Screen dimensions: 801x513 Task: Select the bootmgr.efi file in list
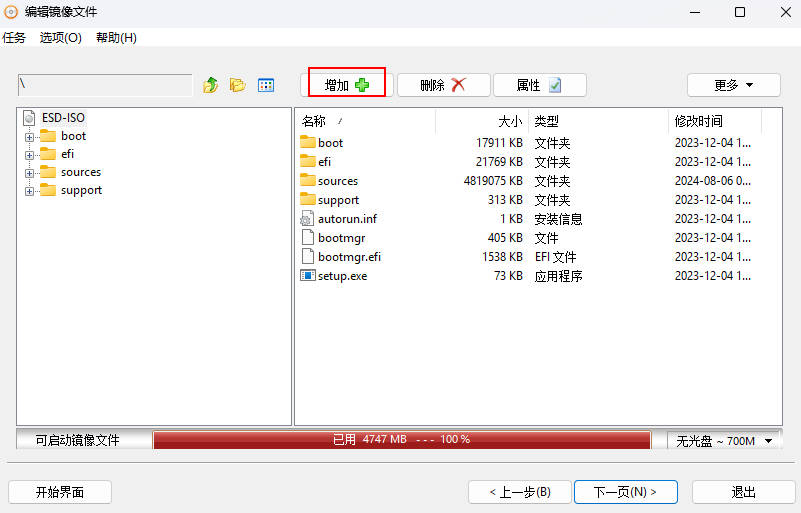pyautogui.click(x=349, y=256)
